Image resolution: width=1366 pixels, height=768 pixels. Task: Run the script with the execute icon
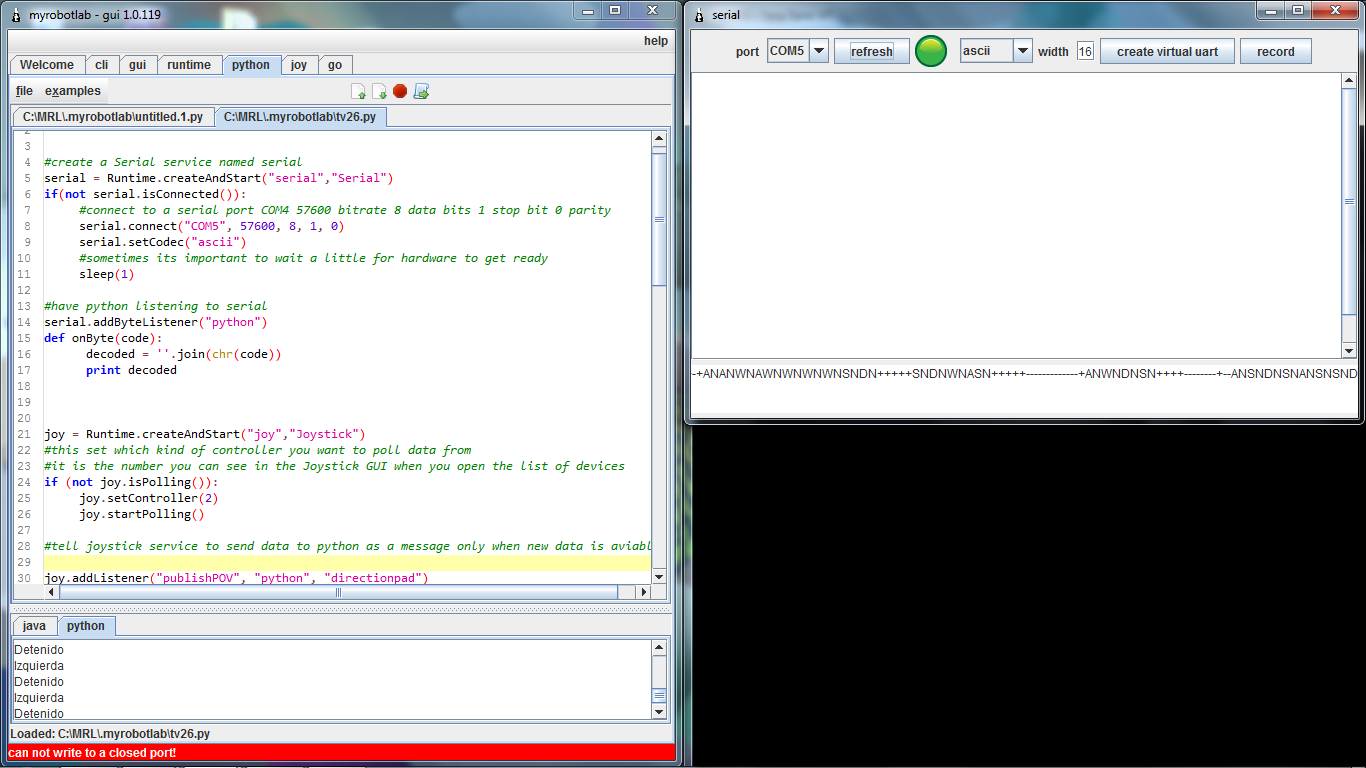(x=421, y=92)
